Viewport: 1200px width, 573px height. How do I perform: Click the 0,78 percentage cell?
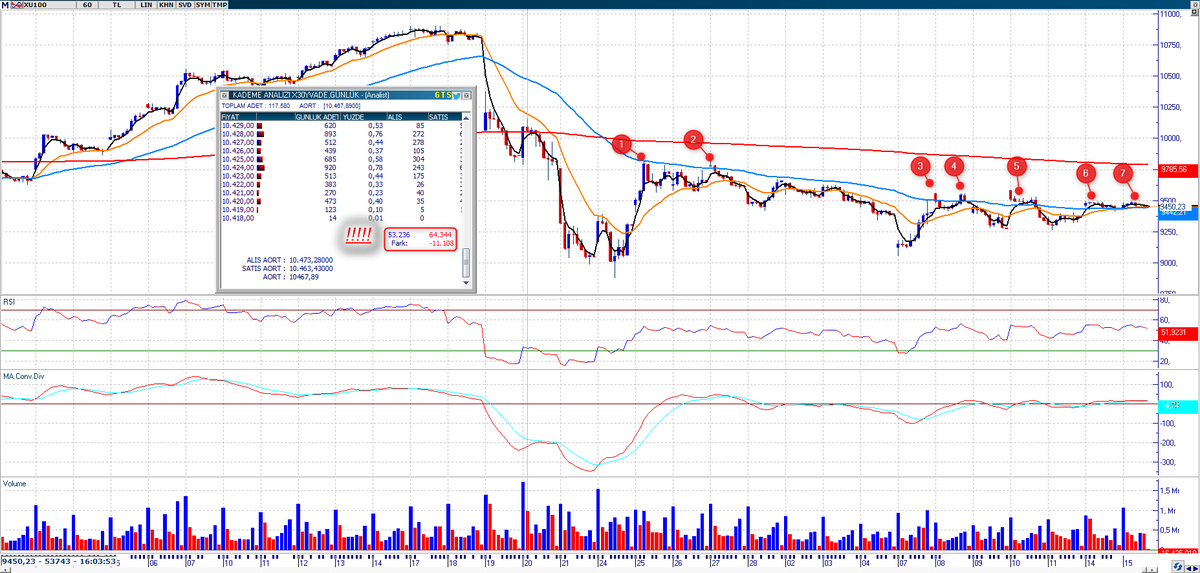[x=377, y=167]
